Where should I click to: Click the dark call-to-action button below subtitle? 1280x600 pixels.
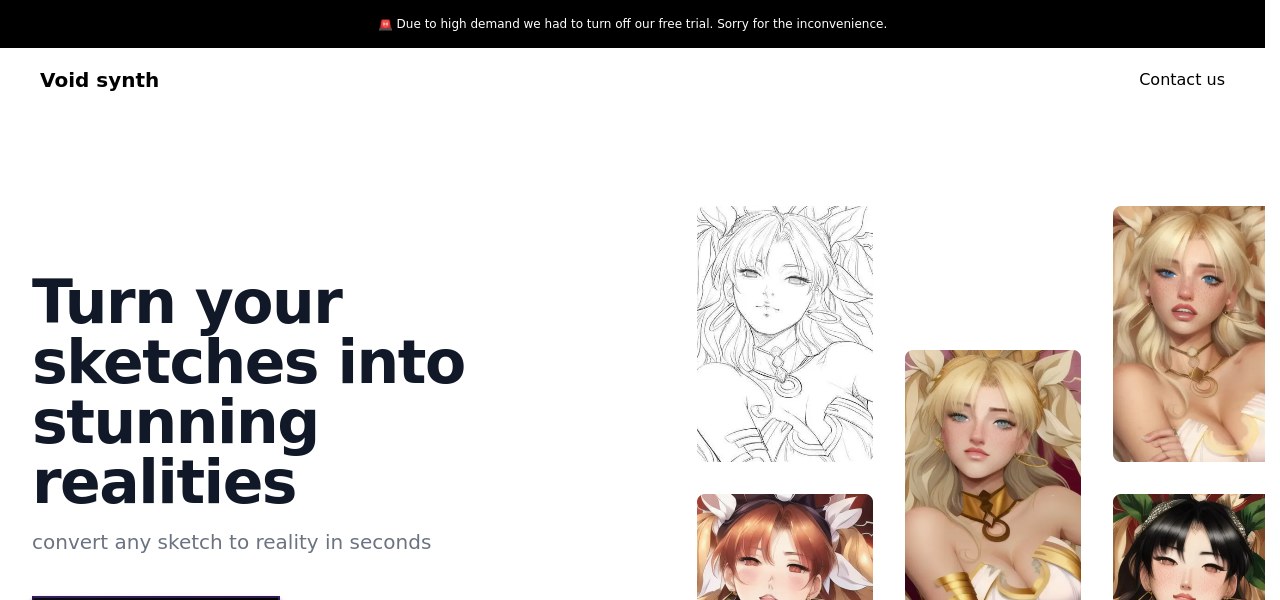coord(156,598)
